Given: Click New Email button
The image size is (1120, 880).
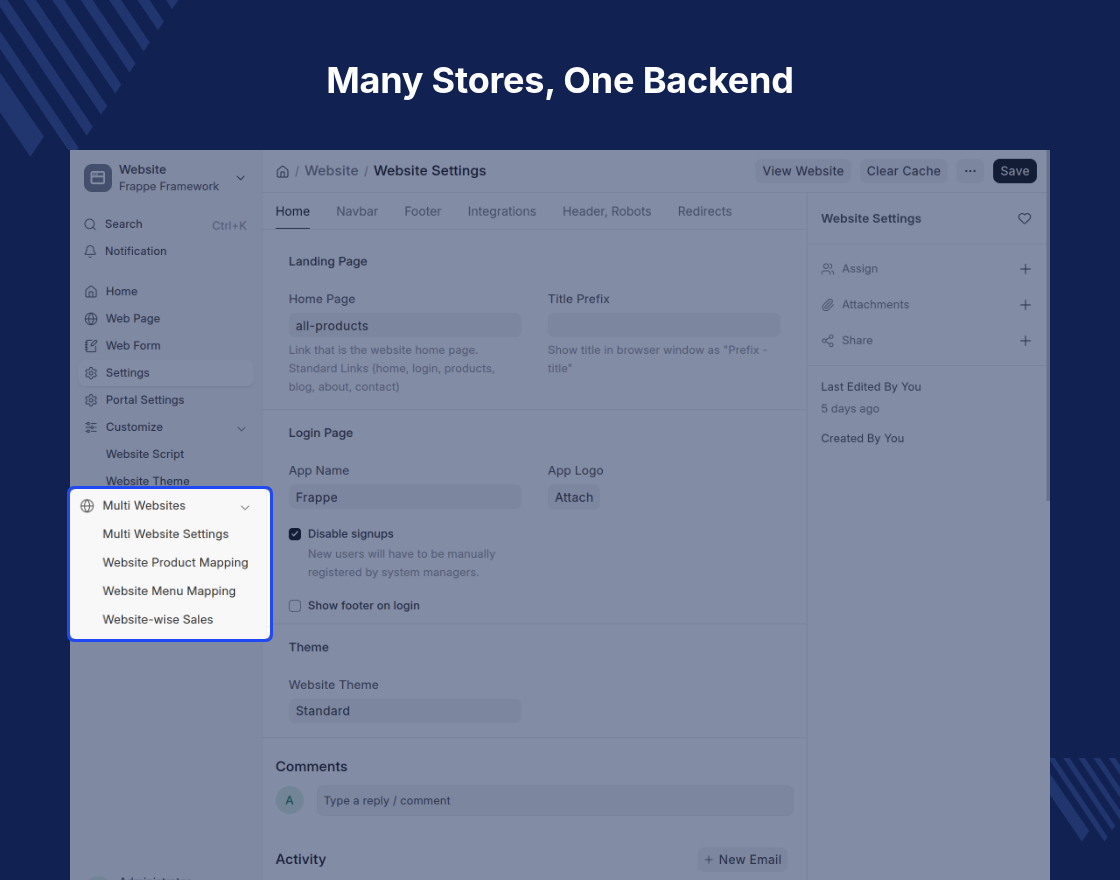Looking at the screenshot, I should (x=742, y=860).
